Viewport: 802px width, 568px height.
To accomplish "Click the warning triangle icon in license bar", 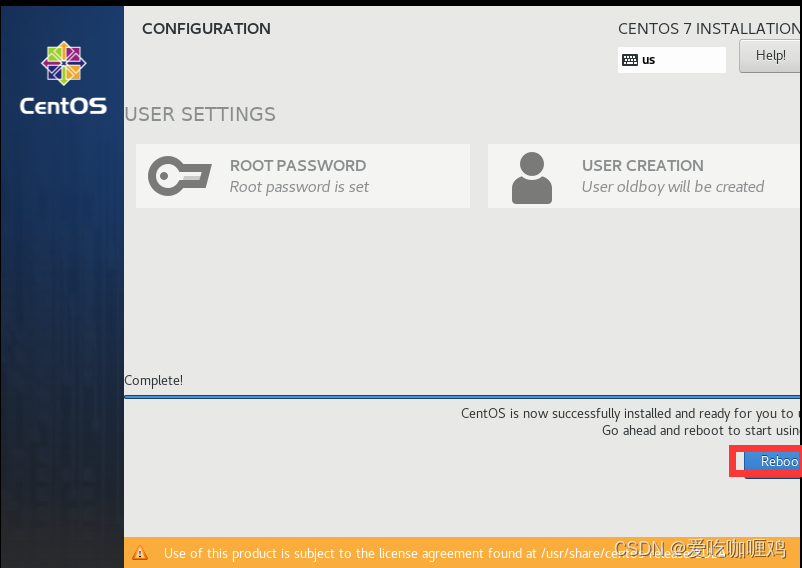I will 140,553.
